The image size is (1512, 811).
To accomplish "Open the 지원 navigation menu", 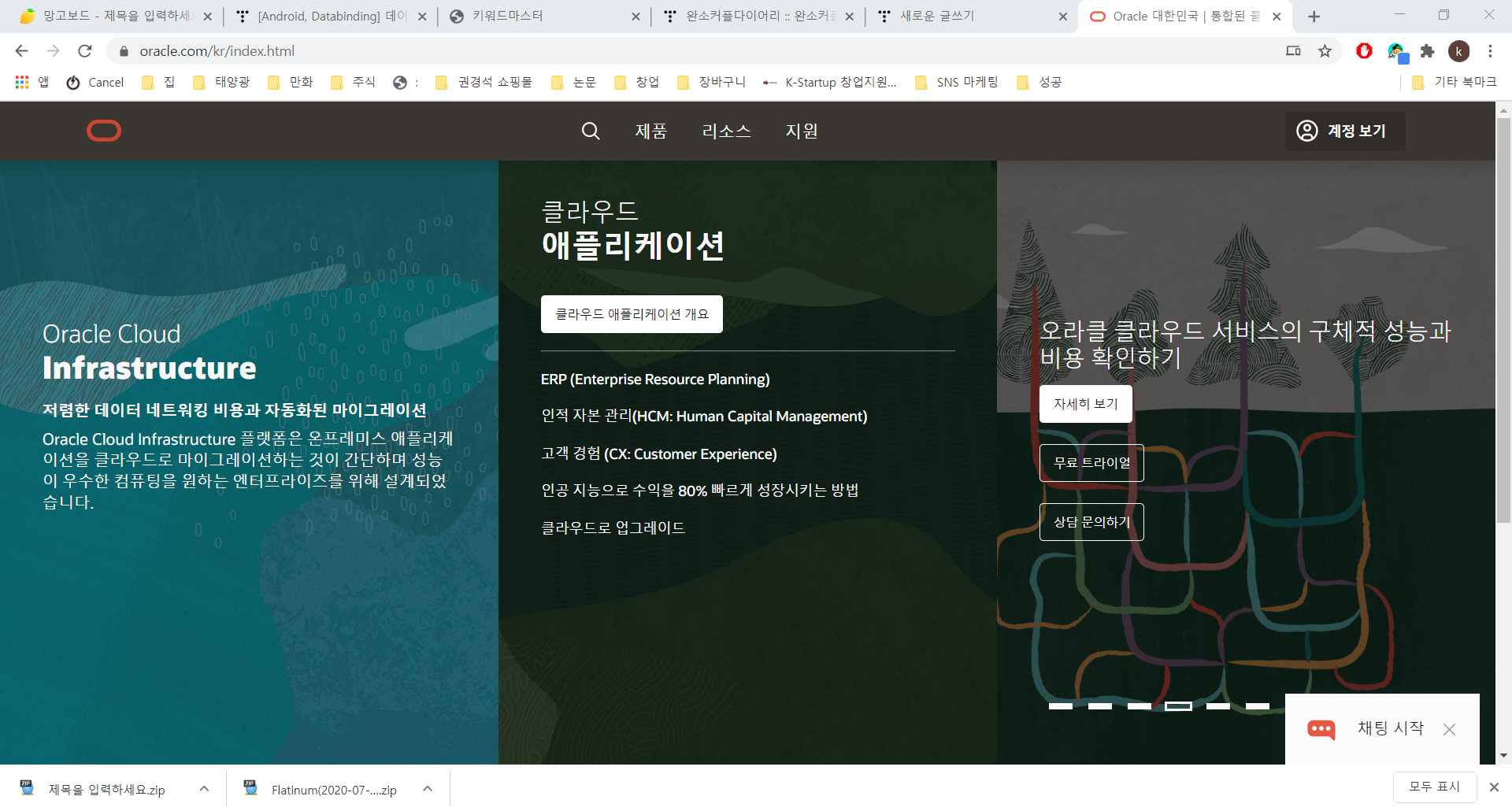I will [x=802, y=131].
